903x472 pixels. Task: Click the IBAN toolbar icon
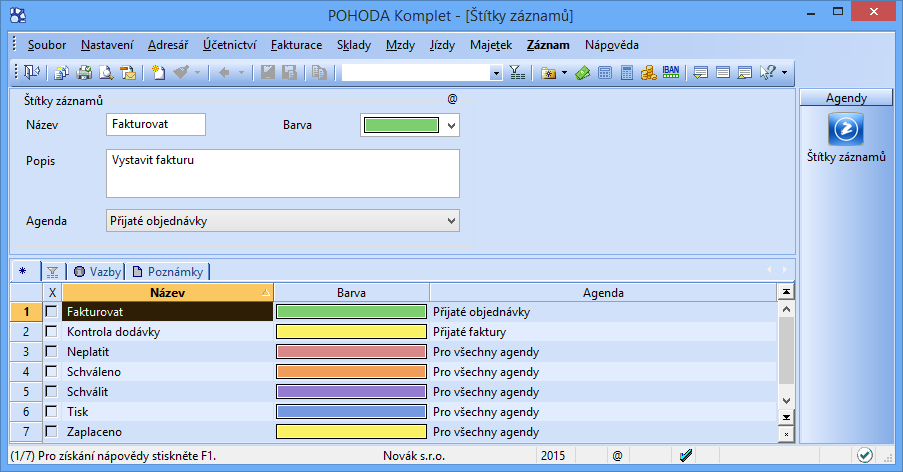[x=671, y=73]
